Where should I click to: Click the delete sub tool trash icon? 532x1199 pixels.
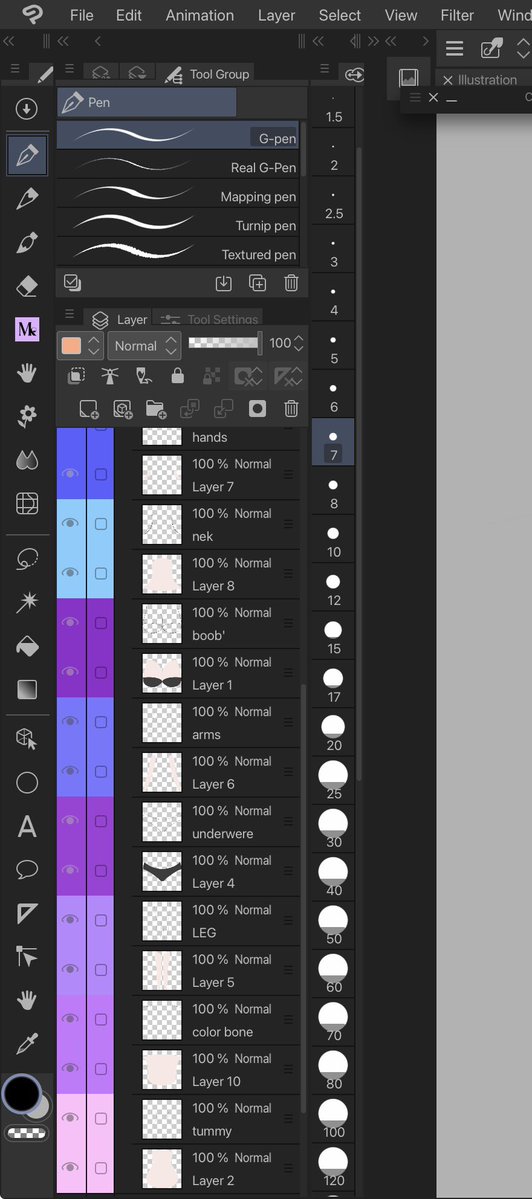[291, 283]
